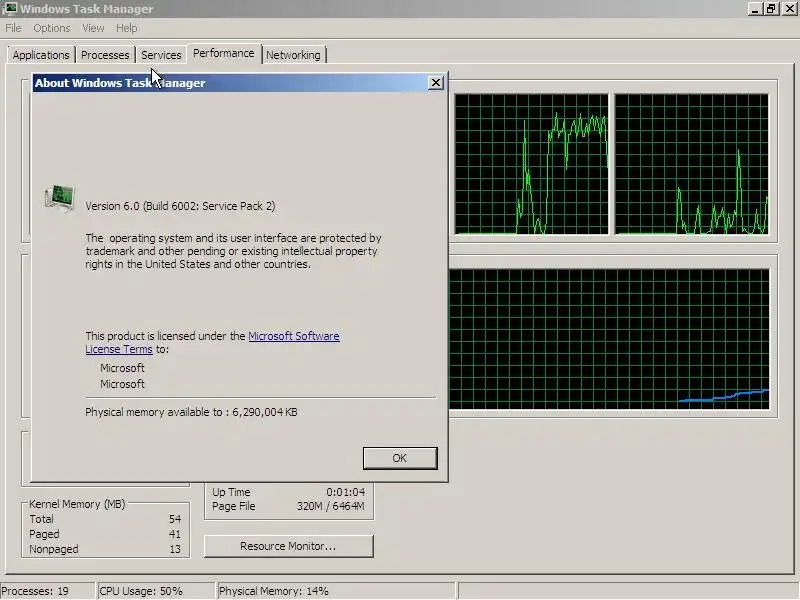The height and width of the screenshot is (600, 800).
Task: Switch to the Processes tab
Action: click(105, 55)
